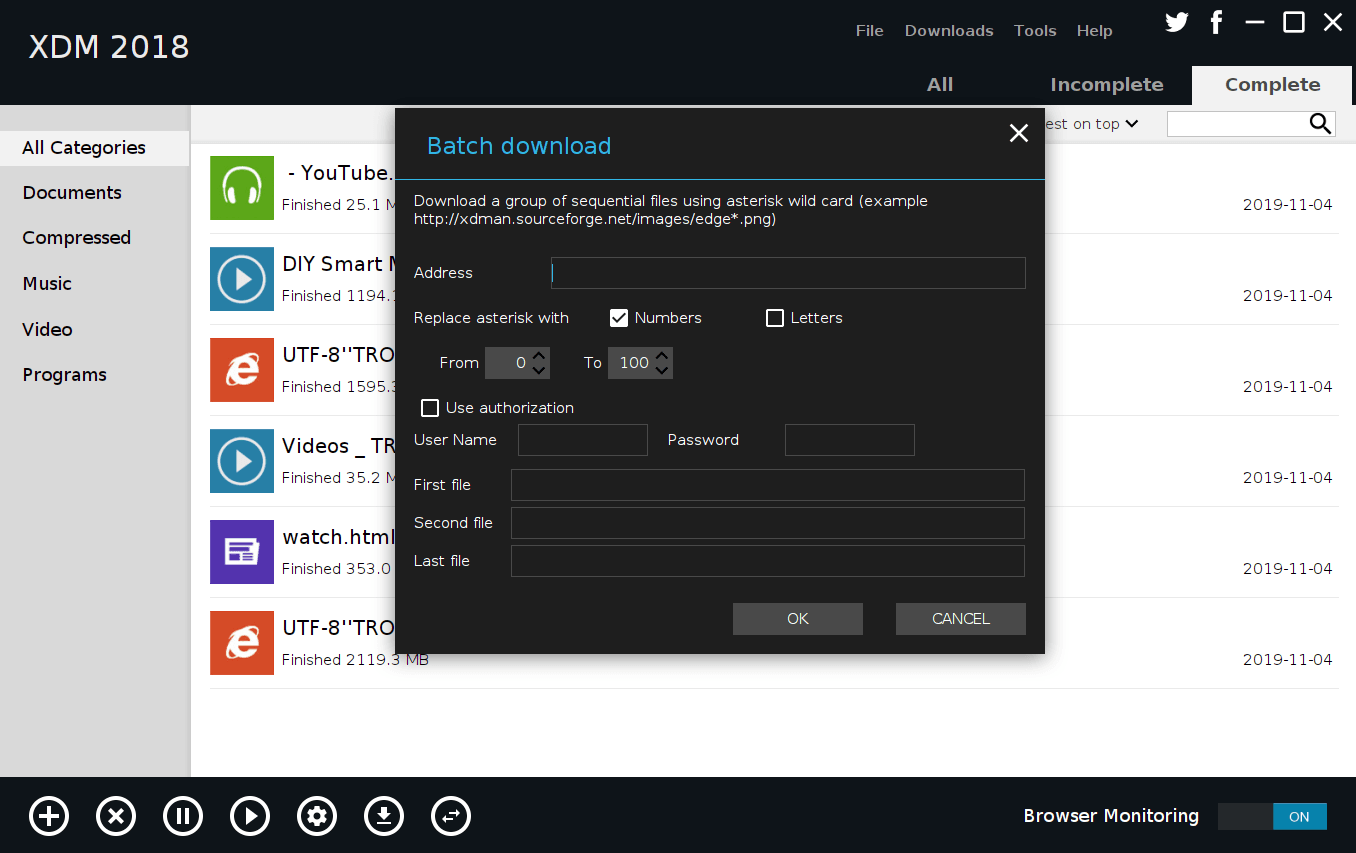This screenshot has height=853, width=1356.
Task: Open settings via the gear icon
Action: pos(317,816)
